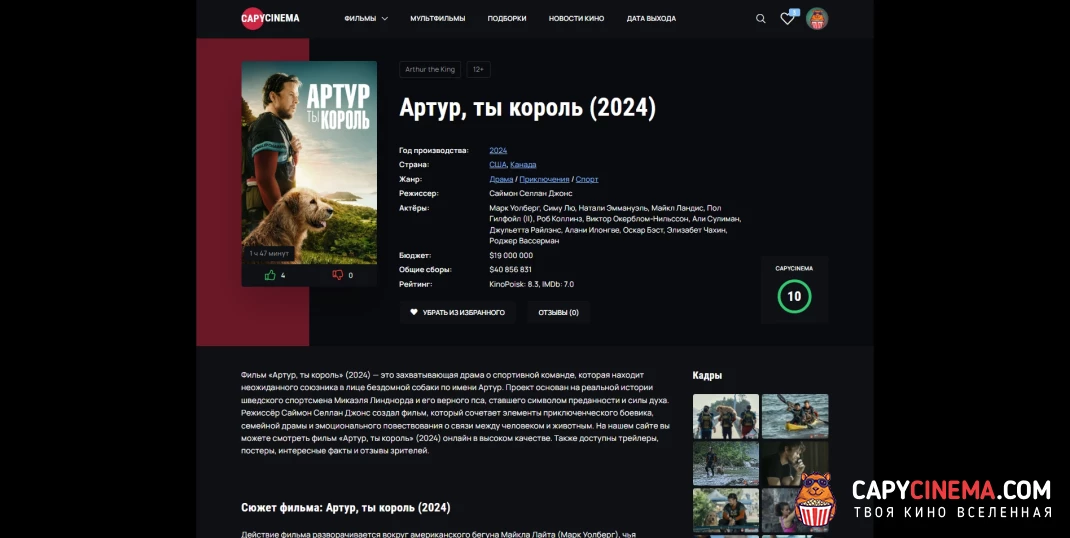Open the Подборки menu item
Screen dimensions: 1070x538
coord(506,18)
